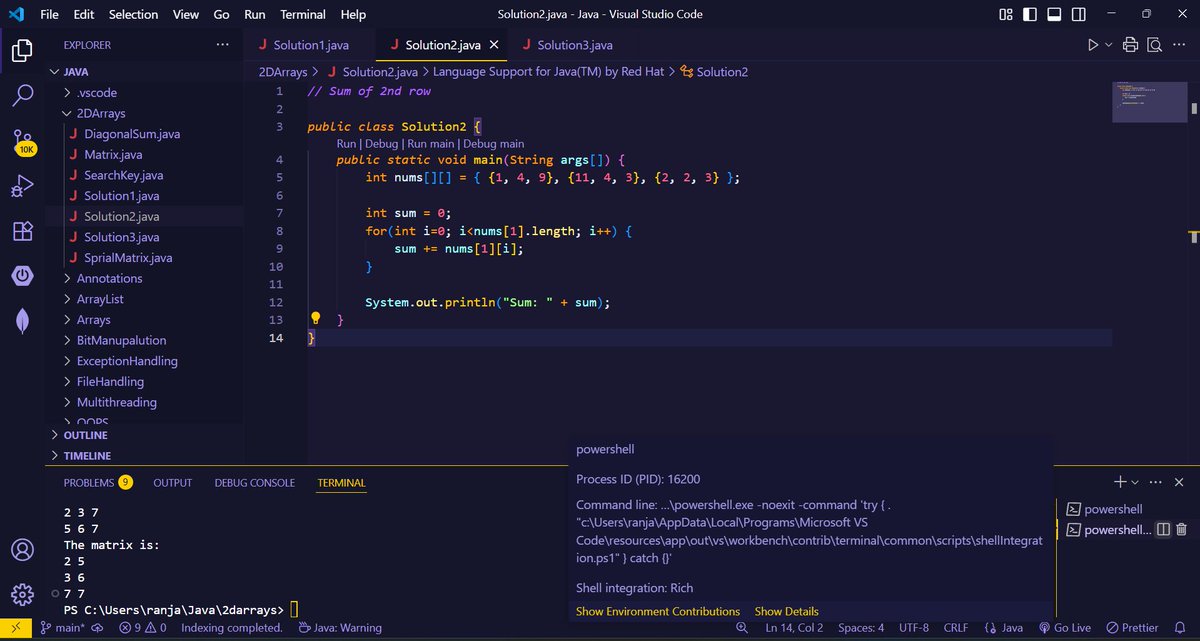Open run button dropdown arrow
The image size is (1200, 641).
click(x=1109, y=45)
